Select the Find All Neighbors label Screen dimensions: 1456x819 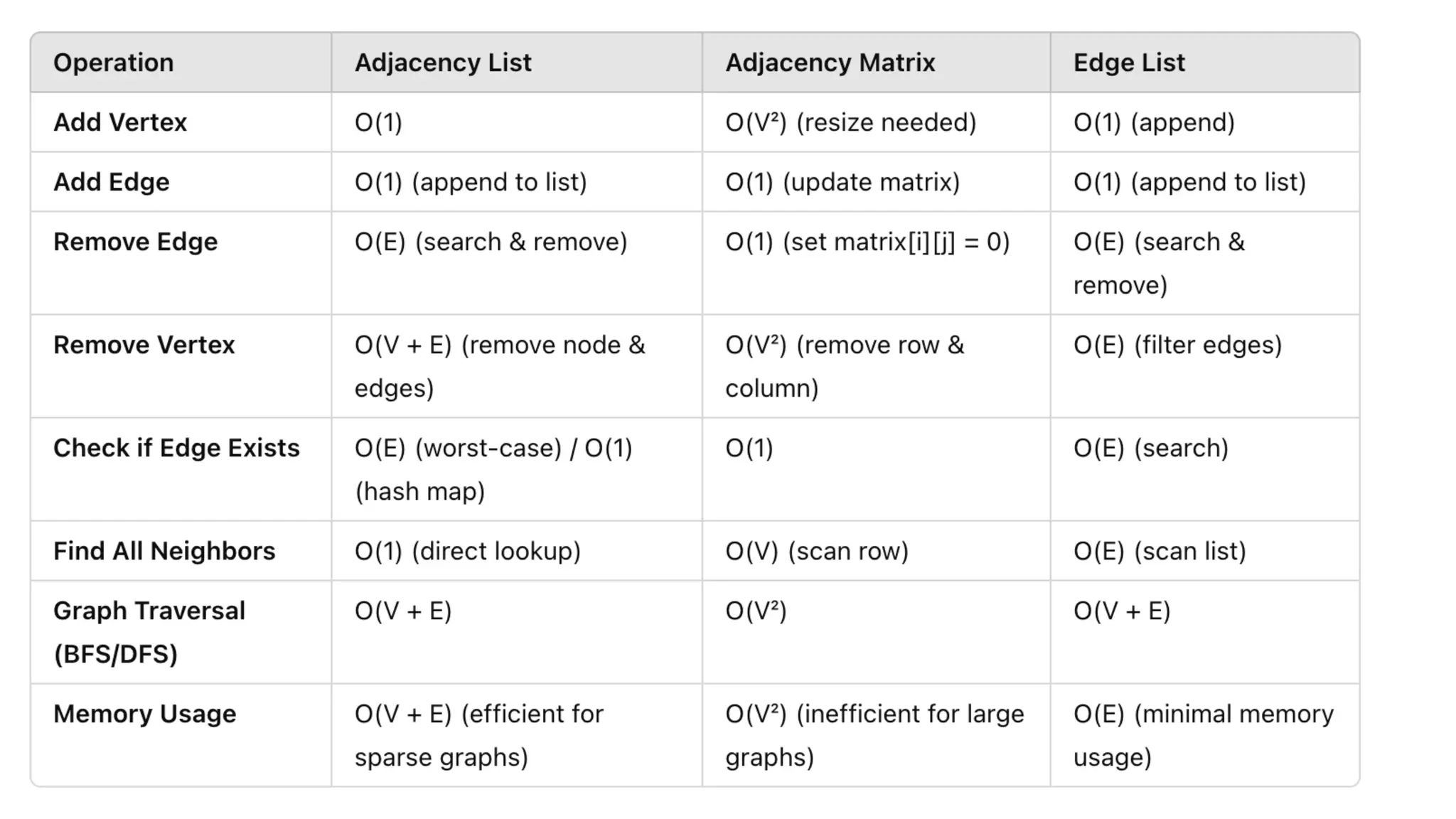[x=164, y=551]
